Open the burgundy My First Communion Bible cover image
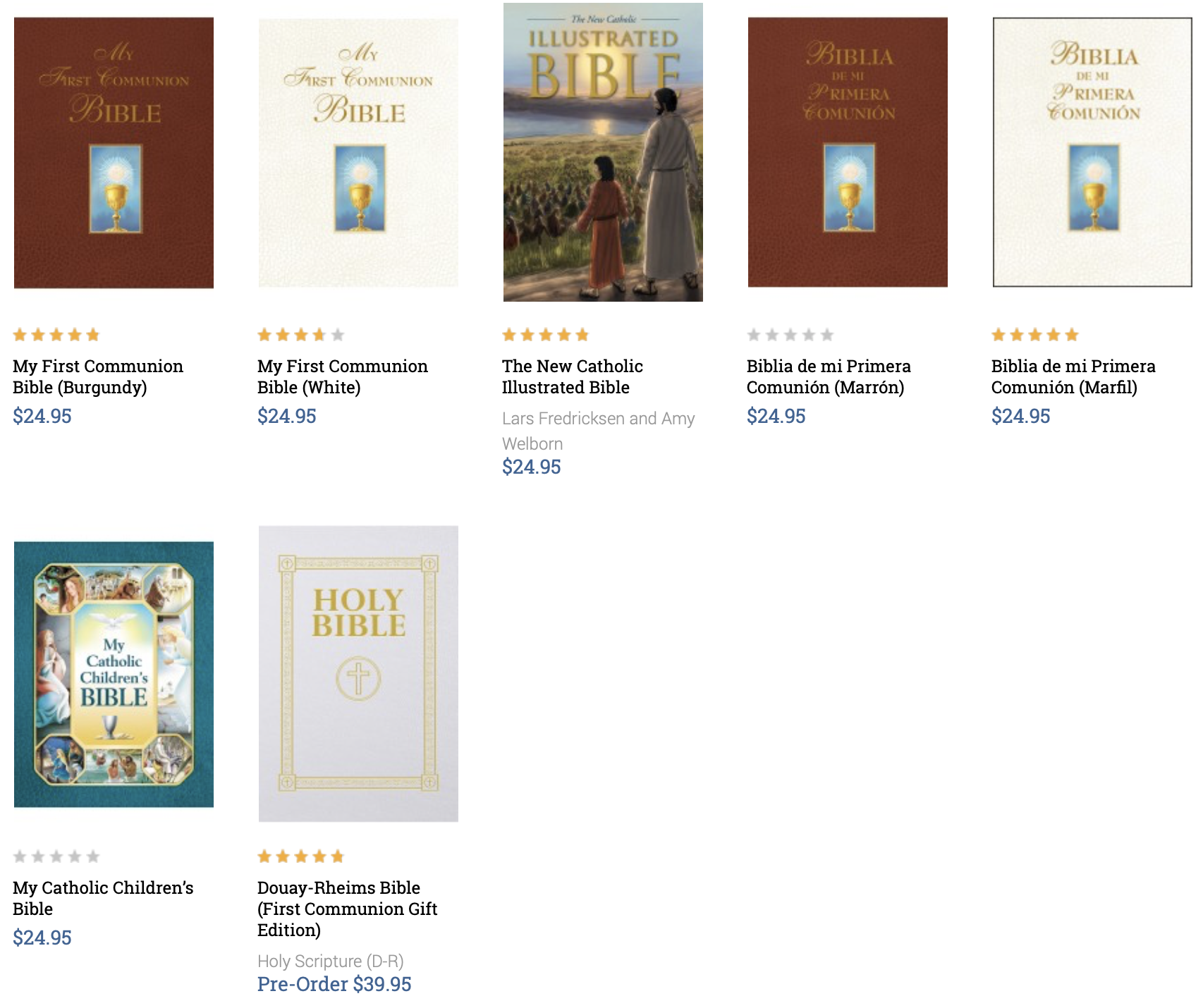The height and width of the screenshot is (1008, 1203). (114, 152)
